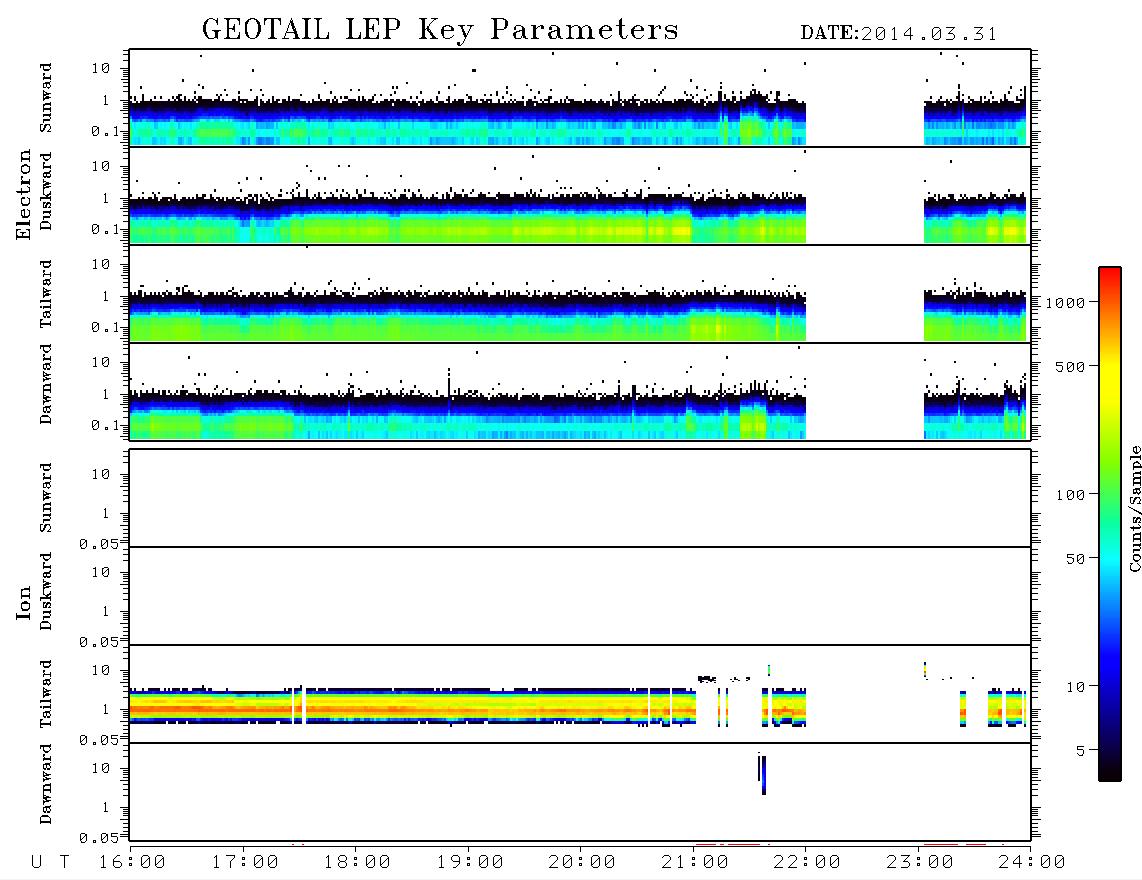
Task: Click the '500' color bar tick value
Action: tap(1070, 366)
